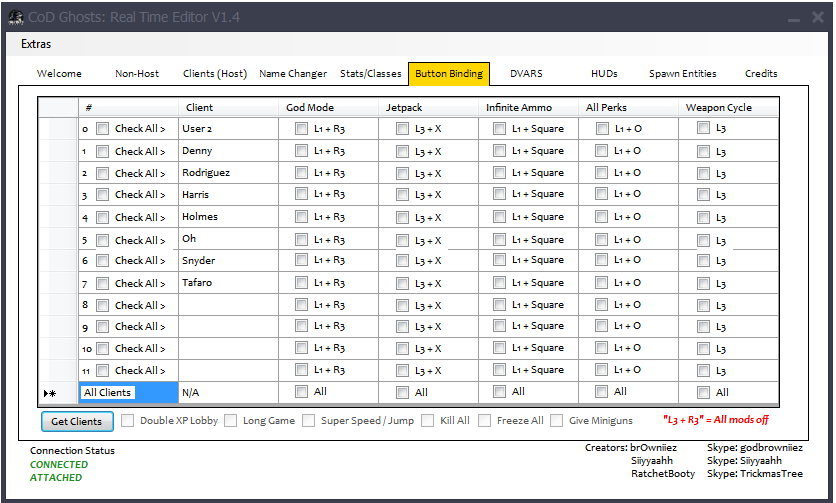Check Weapon Cycle All checkbox
Viewport: 836px width, 503px height.
[x=704, y=393]
